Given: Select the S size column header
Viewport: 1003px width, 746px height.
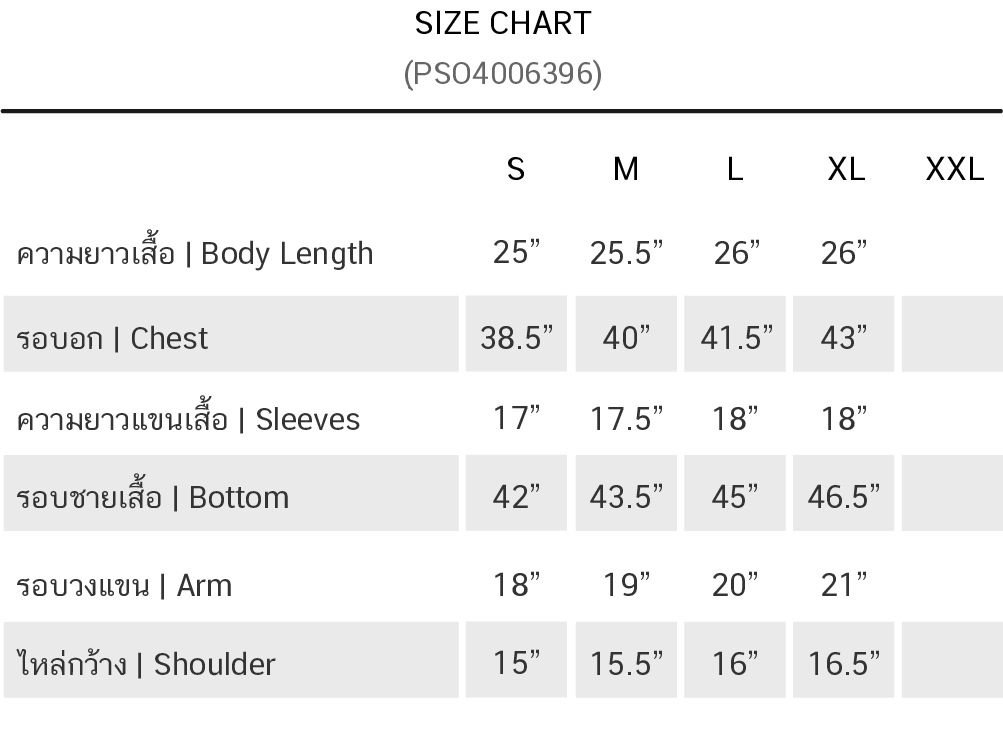Looking at the screenshot, I should 516,170.
